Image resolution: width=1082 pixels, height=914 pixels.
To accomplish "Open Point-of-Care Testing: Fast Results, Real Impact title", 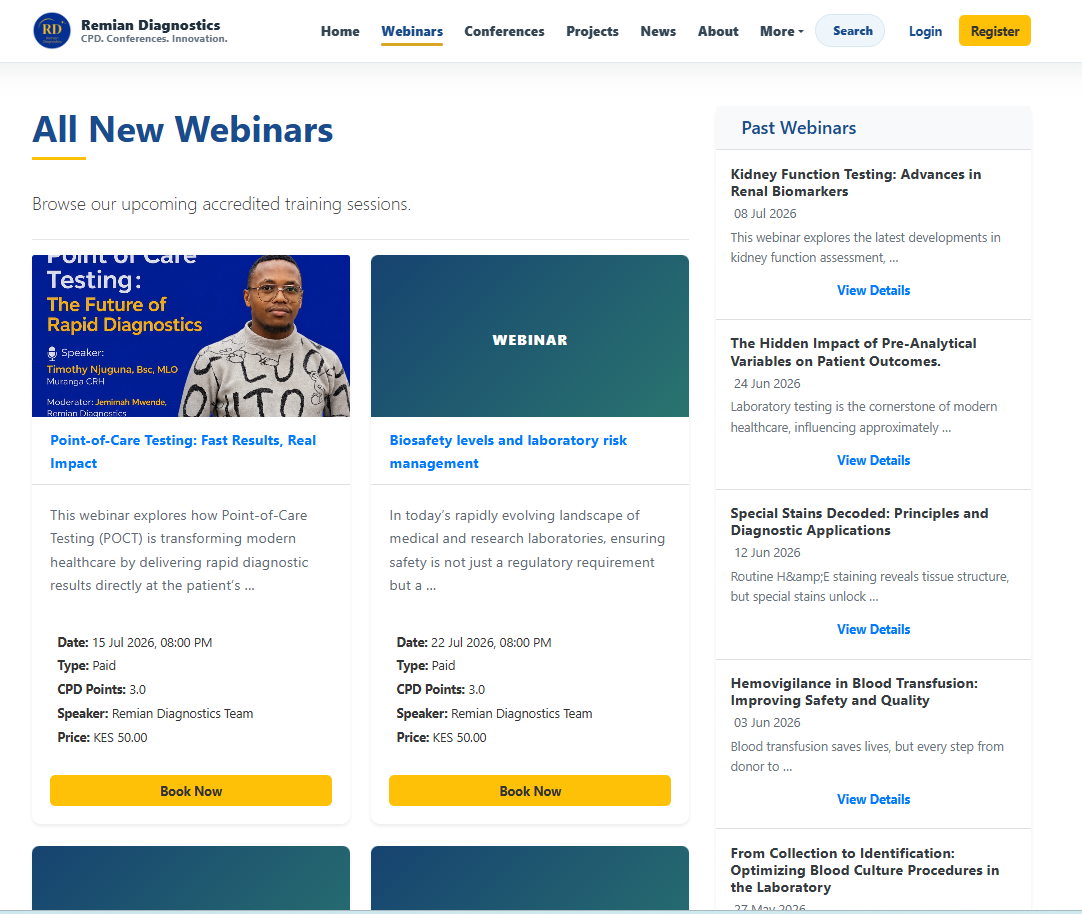I will click(x=183, y=452).
